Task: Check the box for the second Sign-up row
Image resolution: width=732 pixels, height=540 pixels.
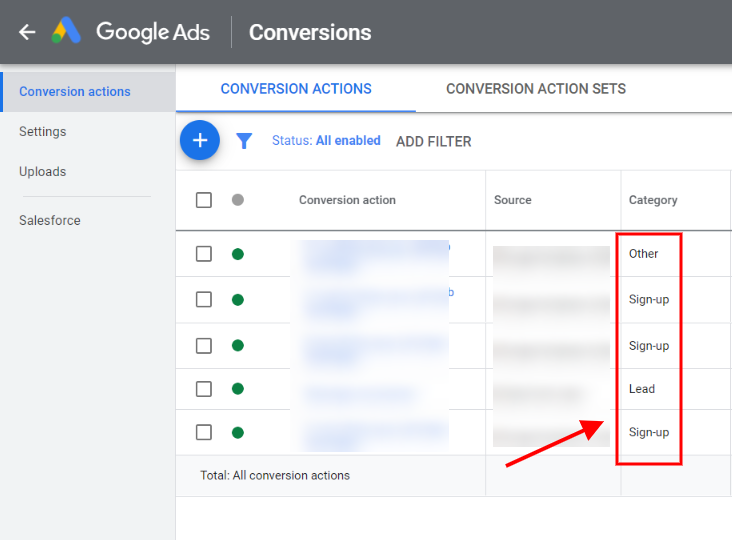Action: tap(204, 346)
